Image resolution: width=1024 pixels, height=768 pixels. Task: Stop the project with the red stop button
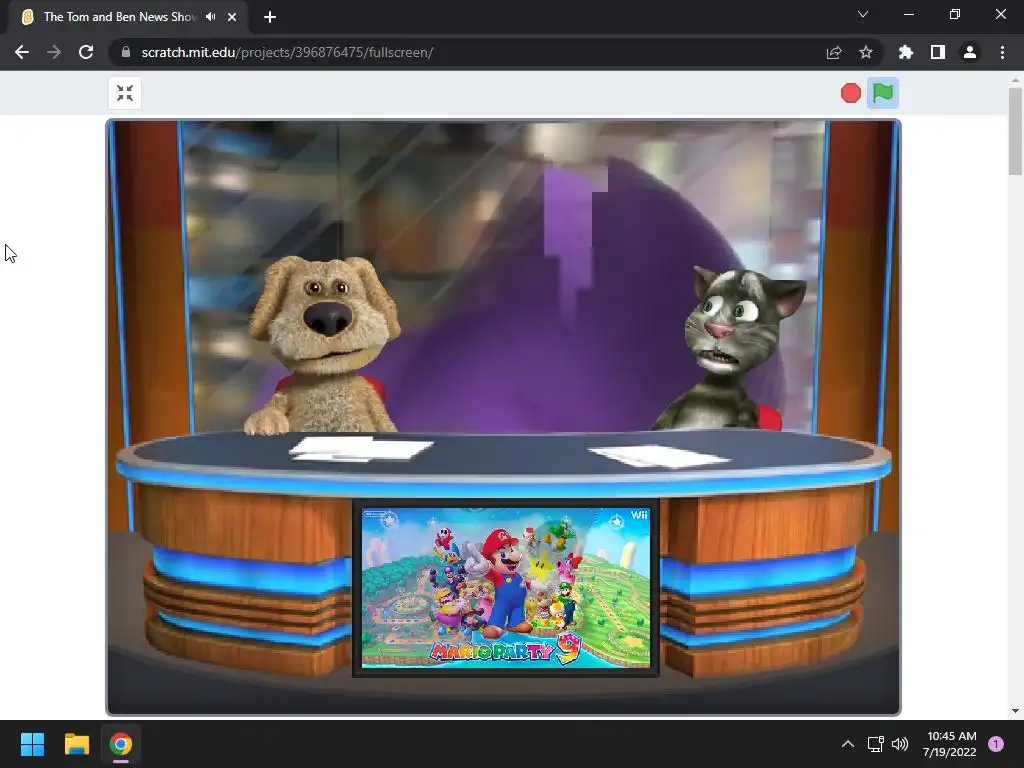pyautogui.click(x=850, y=93)
